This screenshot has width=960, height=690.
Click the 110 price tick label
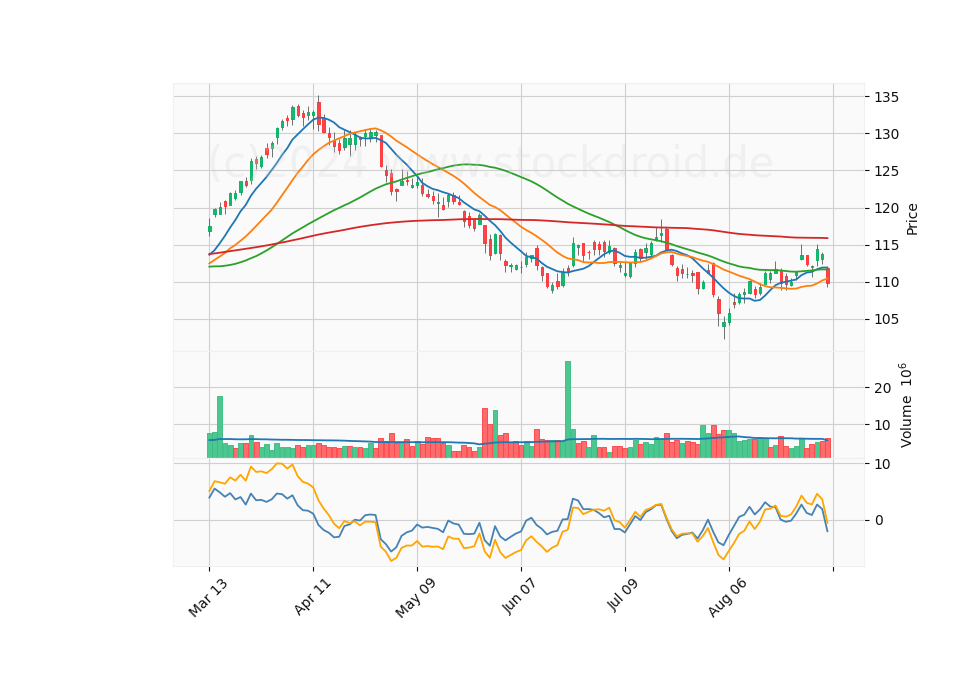coord(887,283)
